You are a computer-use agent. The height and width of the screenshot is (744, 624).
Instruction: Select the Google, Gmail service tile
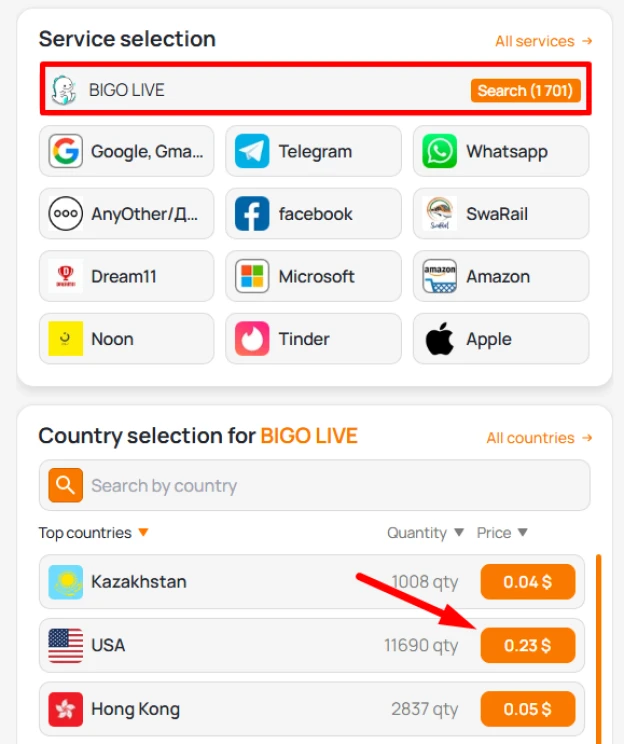[127, 151]
